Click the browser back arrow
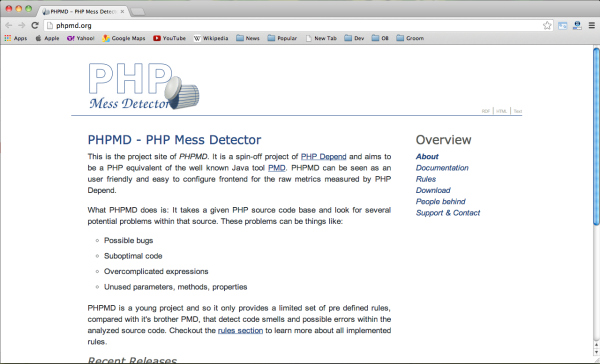Image resolution: width=600 pixels, height=364 pixels. coord(9,25)
